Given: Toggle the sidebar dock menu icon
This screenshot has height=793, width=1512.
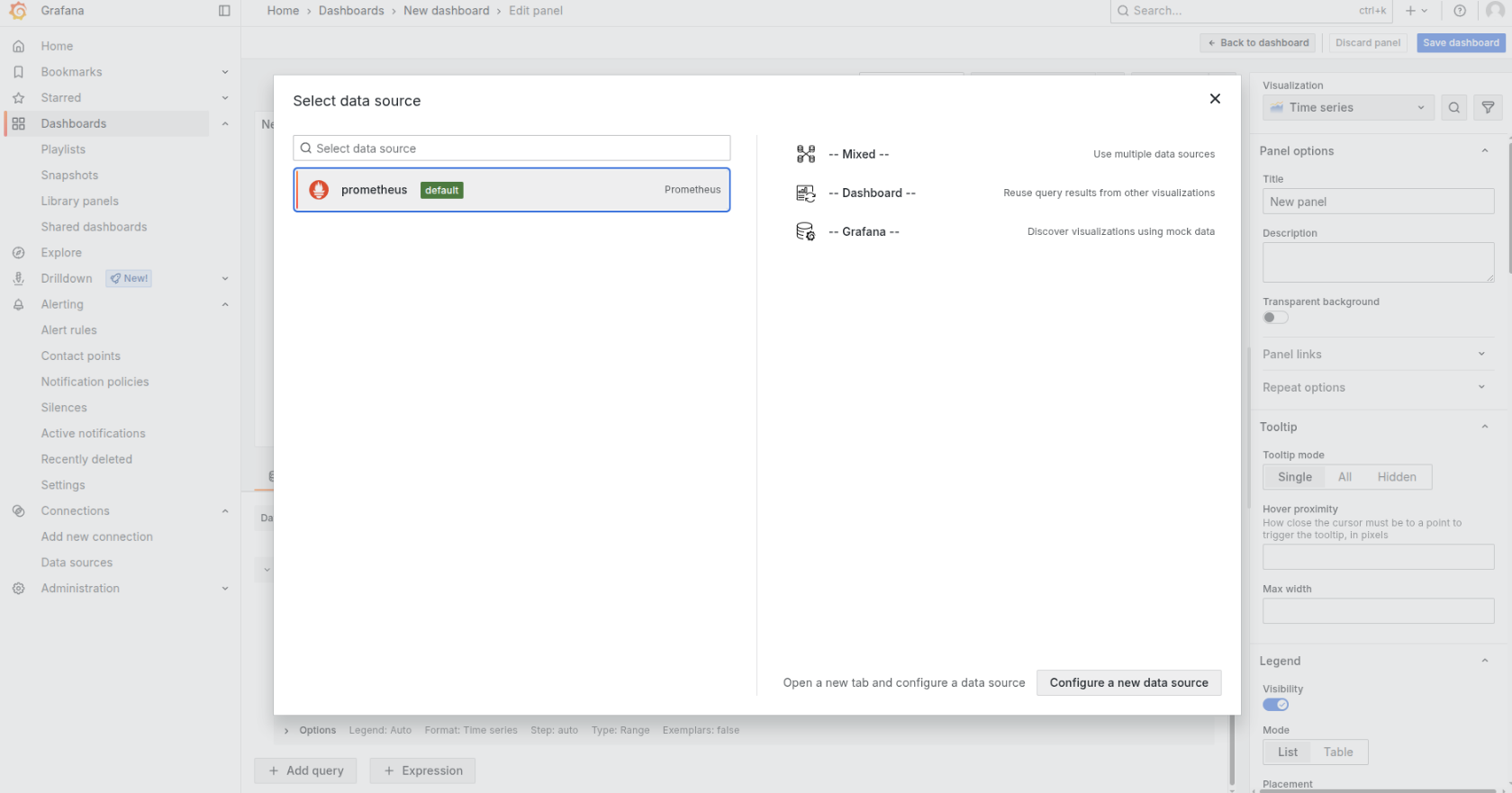Looking at the screenshot, I should [x=224, y=11].
